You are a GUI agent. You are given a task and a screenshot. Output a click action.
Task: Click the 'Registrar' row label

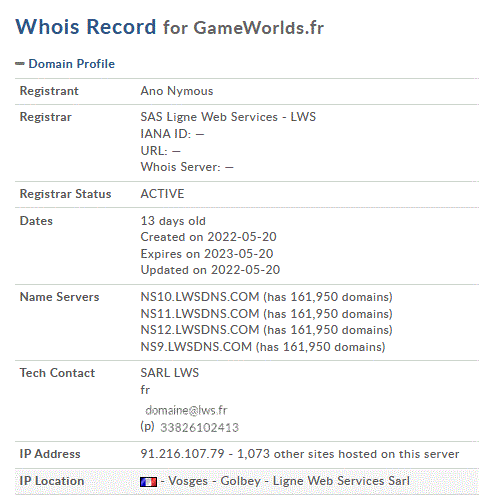click(x=46, y=117)
